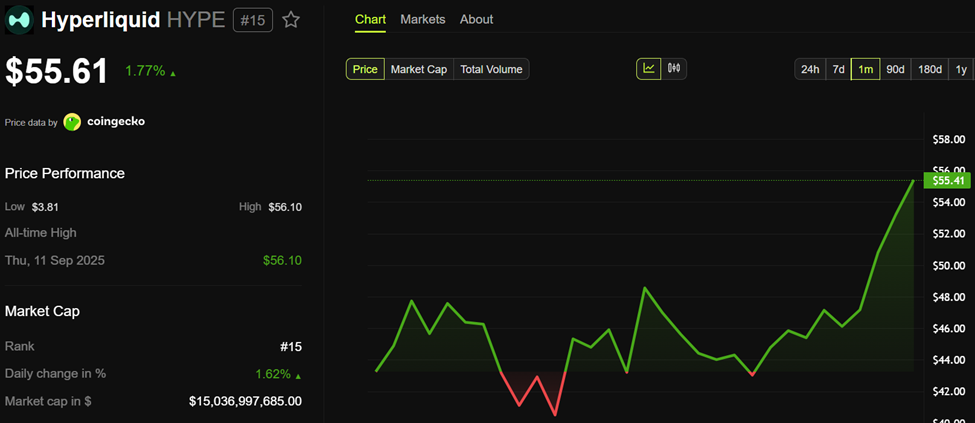Click the Price Performance heading
The width and height of the screenshot is (975, 423).
[65, 173]
